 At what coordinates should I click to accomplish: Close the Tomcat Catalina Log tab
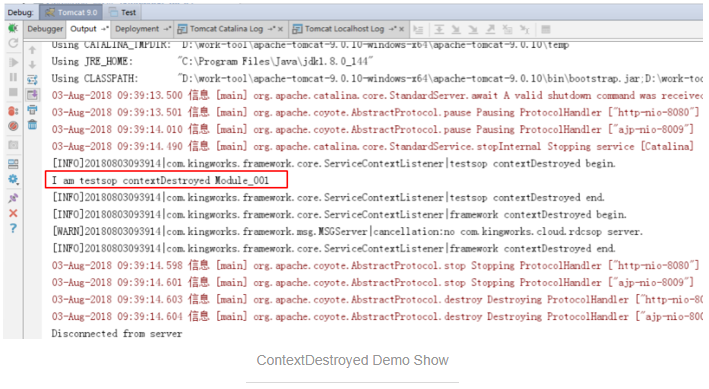(280, 29)
